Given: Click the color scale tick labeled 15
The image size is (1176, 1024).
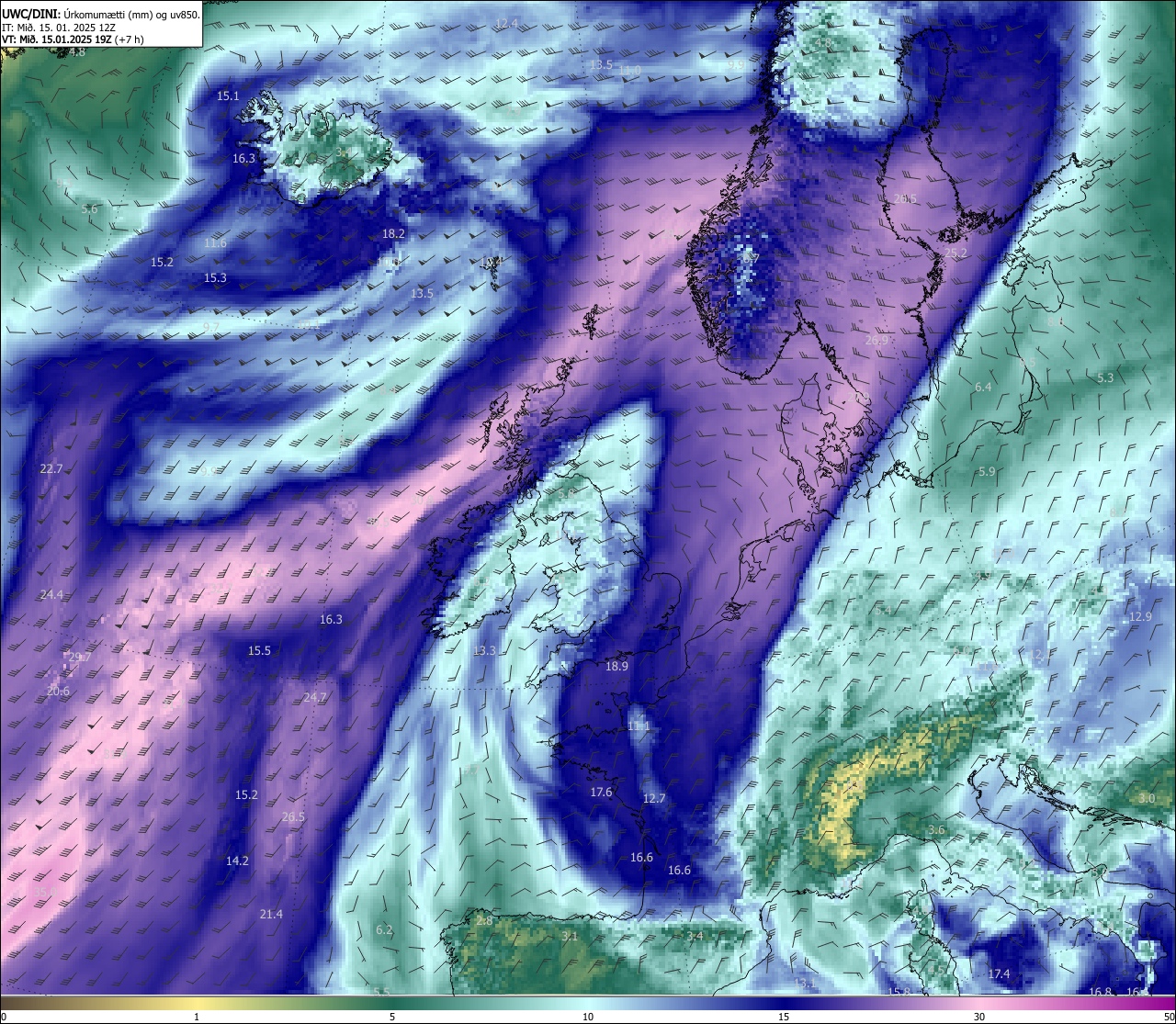Looking at the screenshot, I should 784,1017.
